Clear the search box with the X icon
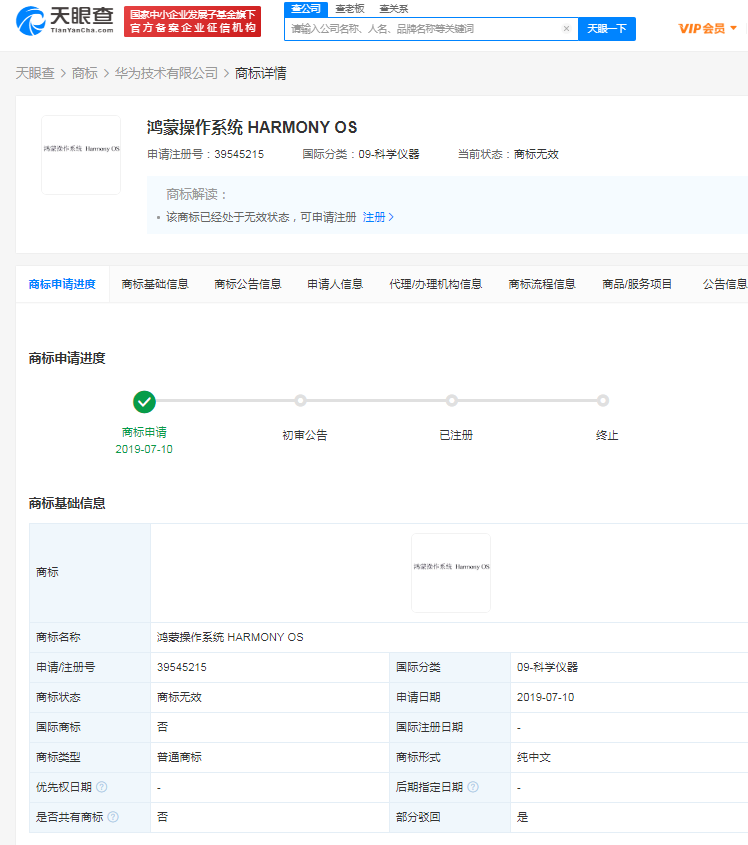748x845 pixels. (x=566, y=29)
